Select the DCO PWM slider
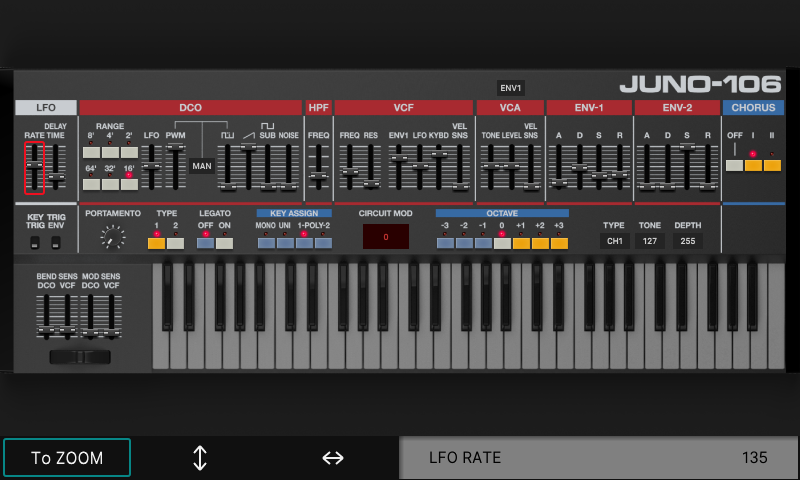The image size is (800, 480). [175, 167]
